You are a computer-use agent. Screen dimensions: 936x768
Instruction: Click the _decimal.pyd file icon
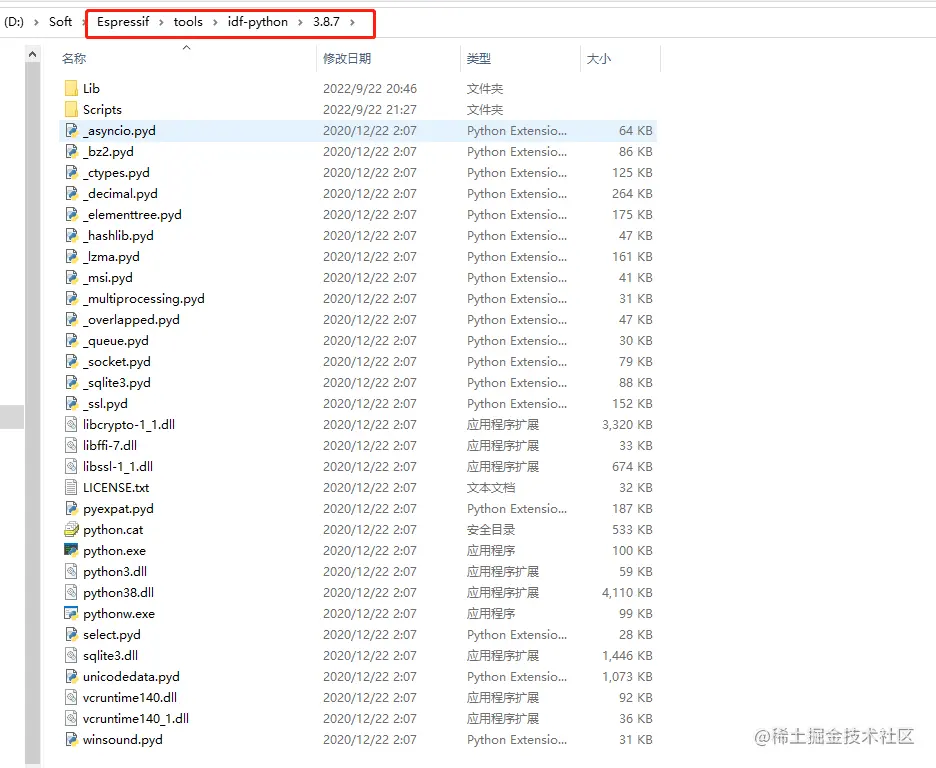[71, 193]
